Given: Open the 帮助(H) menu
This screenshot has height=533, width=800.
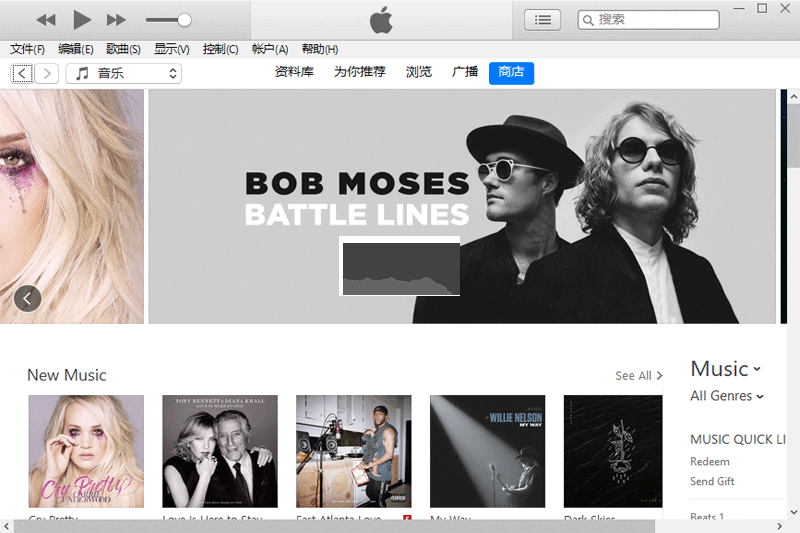Looking at the screenshot, I should [x=319, y=49].
